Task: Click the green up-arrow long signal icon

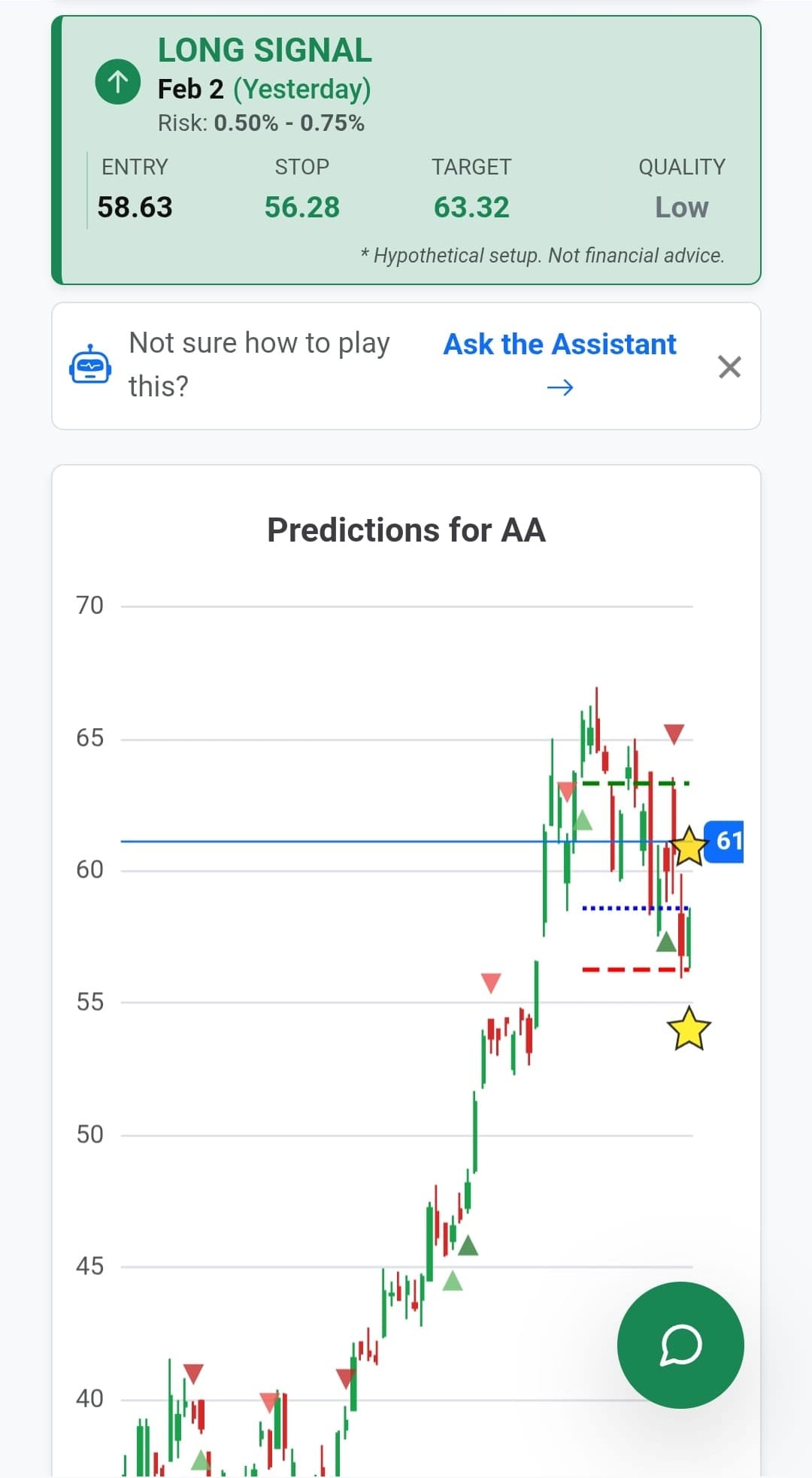Action: pyautogui.click(x=117, y=81)
